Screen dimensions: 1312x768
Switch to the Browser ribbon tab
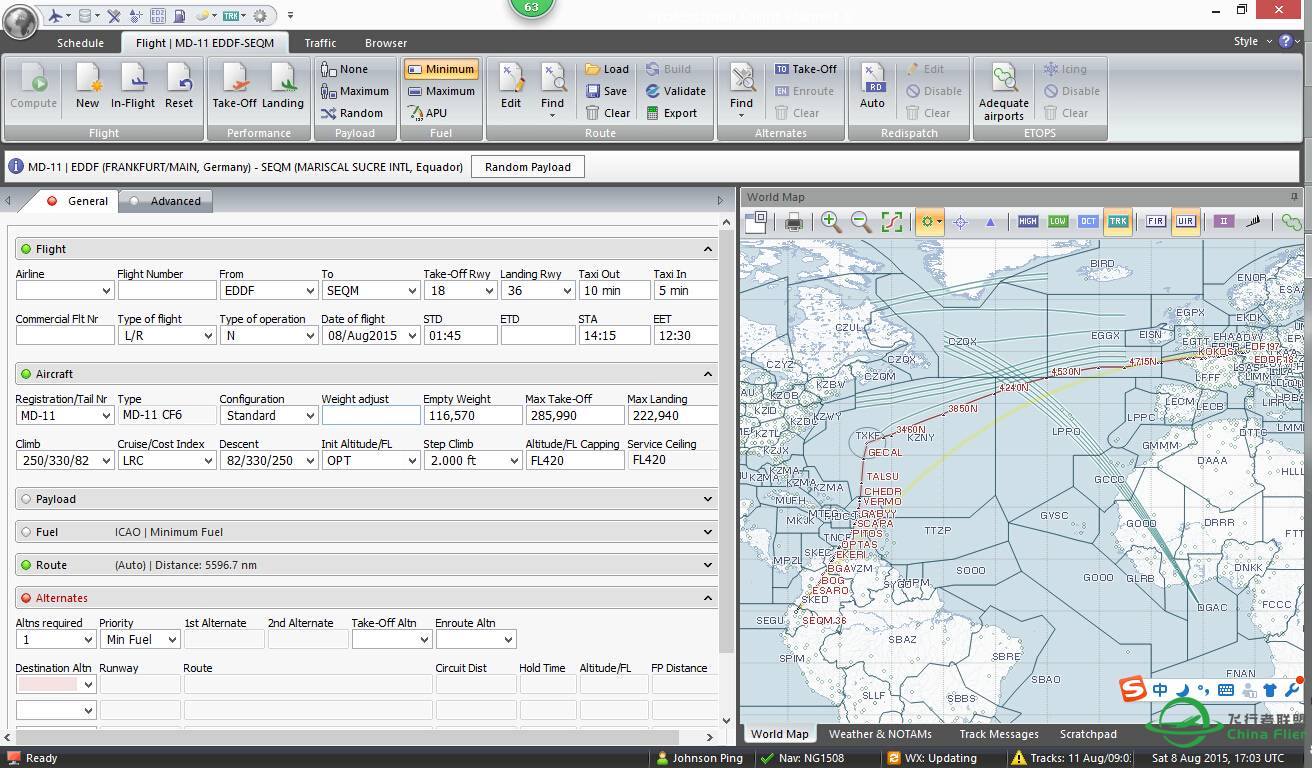(x=386, y=43)
